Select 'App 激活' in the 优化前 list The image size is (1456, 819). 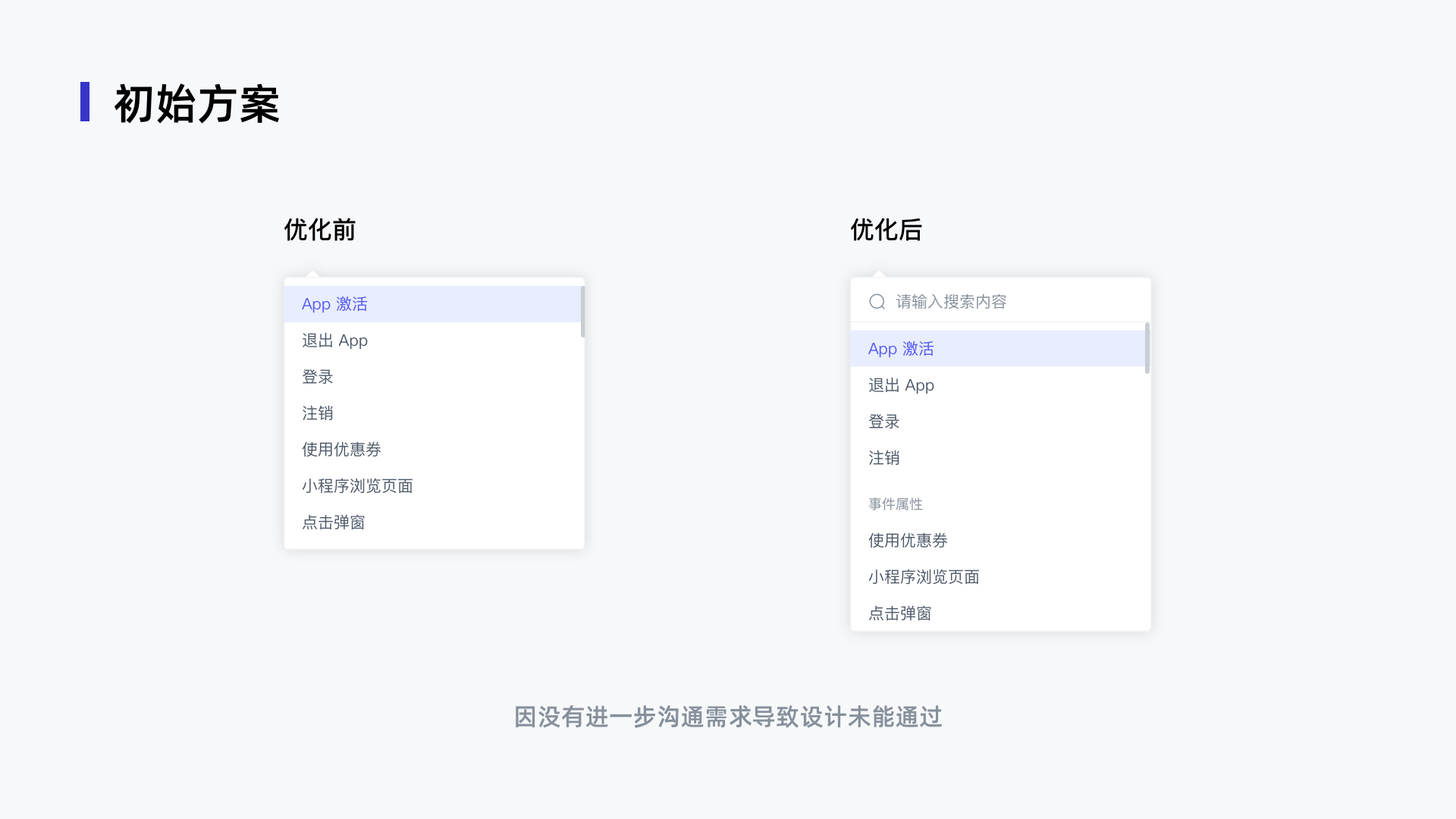point(334,304)
